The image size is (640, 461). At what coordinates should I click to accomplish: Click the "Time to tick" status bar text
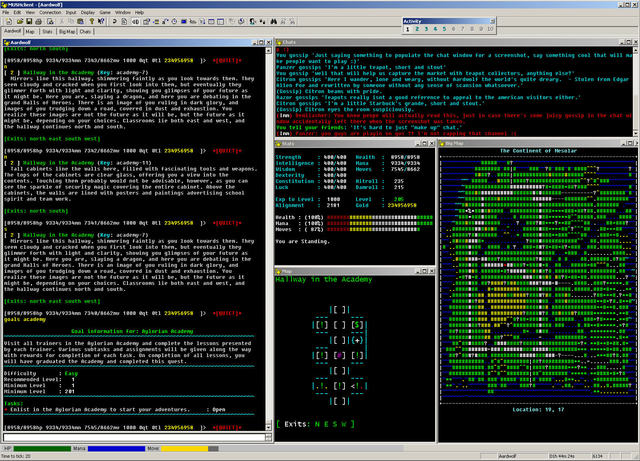pyautogui.click(x=17, y=457)
